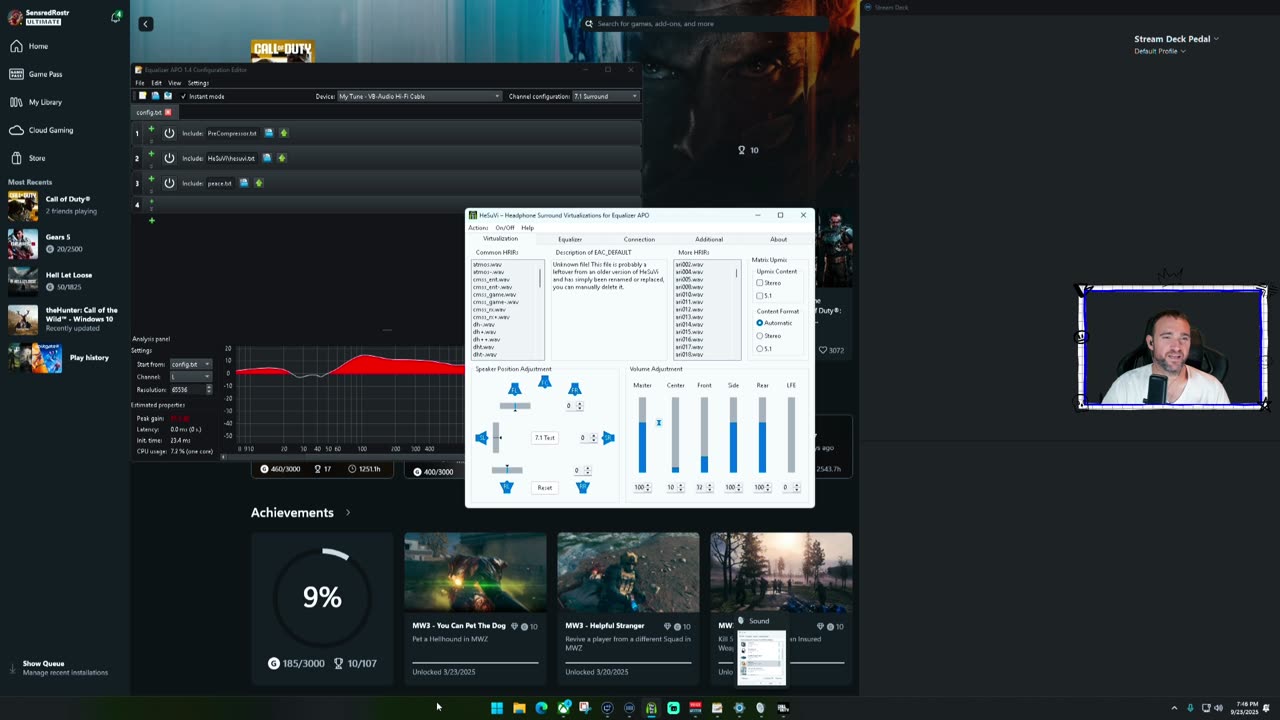Open the Stream Deck Pedal device dropdown
Screen dimensions: 1280x720
click(x=1176, y=39)
